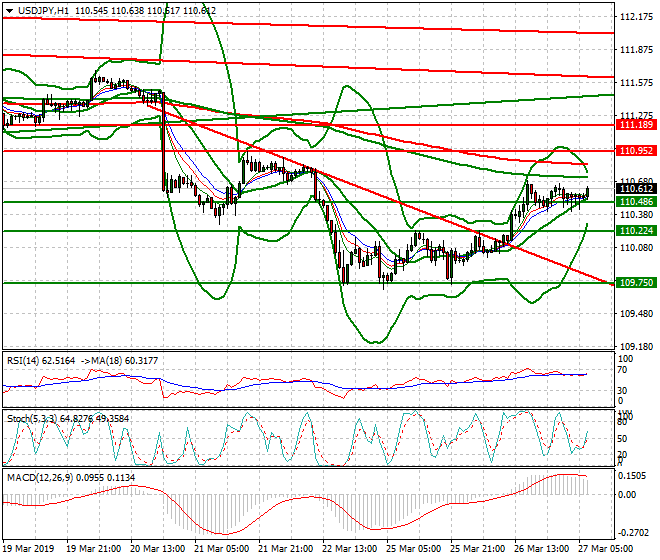660x560 pixels.
Task: Click the green 109.750 support label
Action: pyautogui.click(x=636, y=283)
